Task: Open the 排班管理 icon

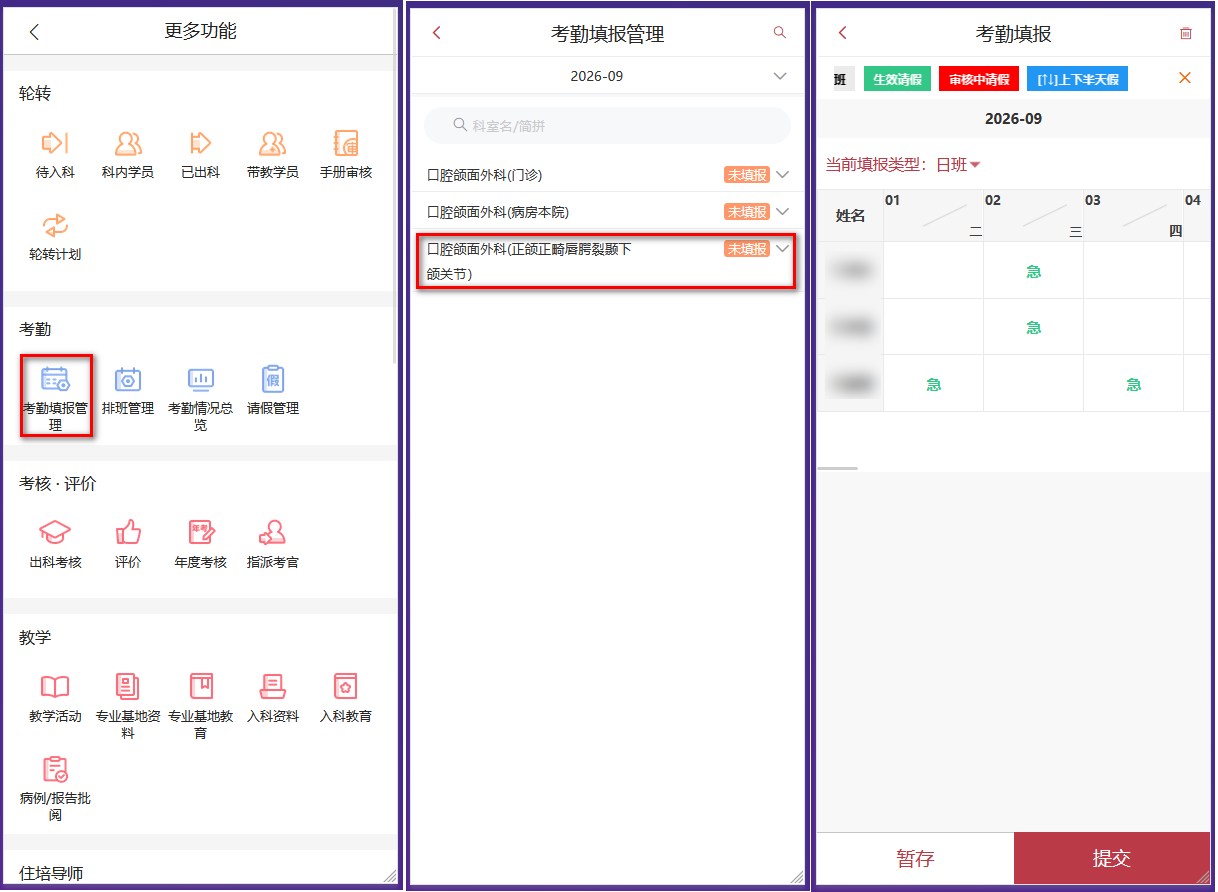Action: point(128,379)
